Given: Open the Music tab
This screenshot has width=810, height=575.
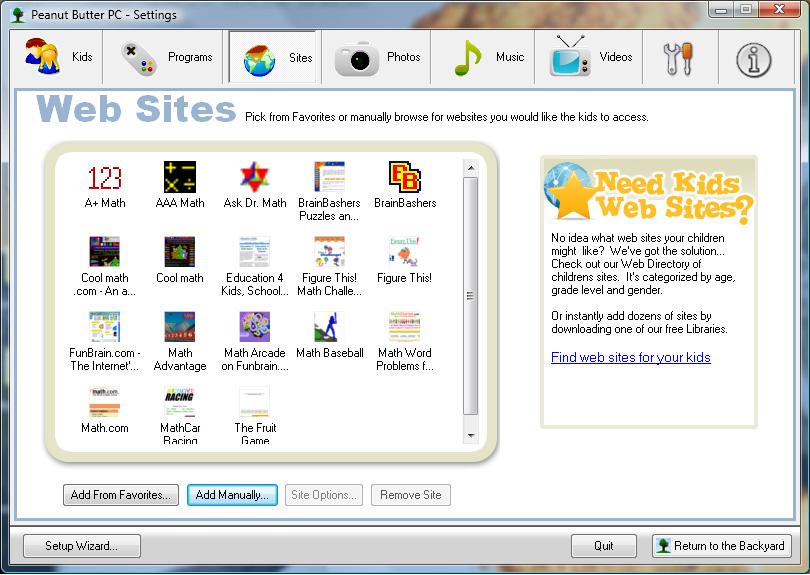Looking at the screenshot, I should coord(483,57).
